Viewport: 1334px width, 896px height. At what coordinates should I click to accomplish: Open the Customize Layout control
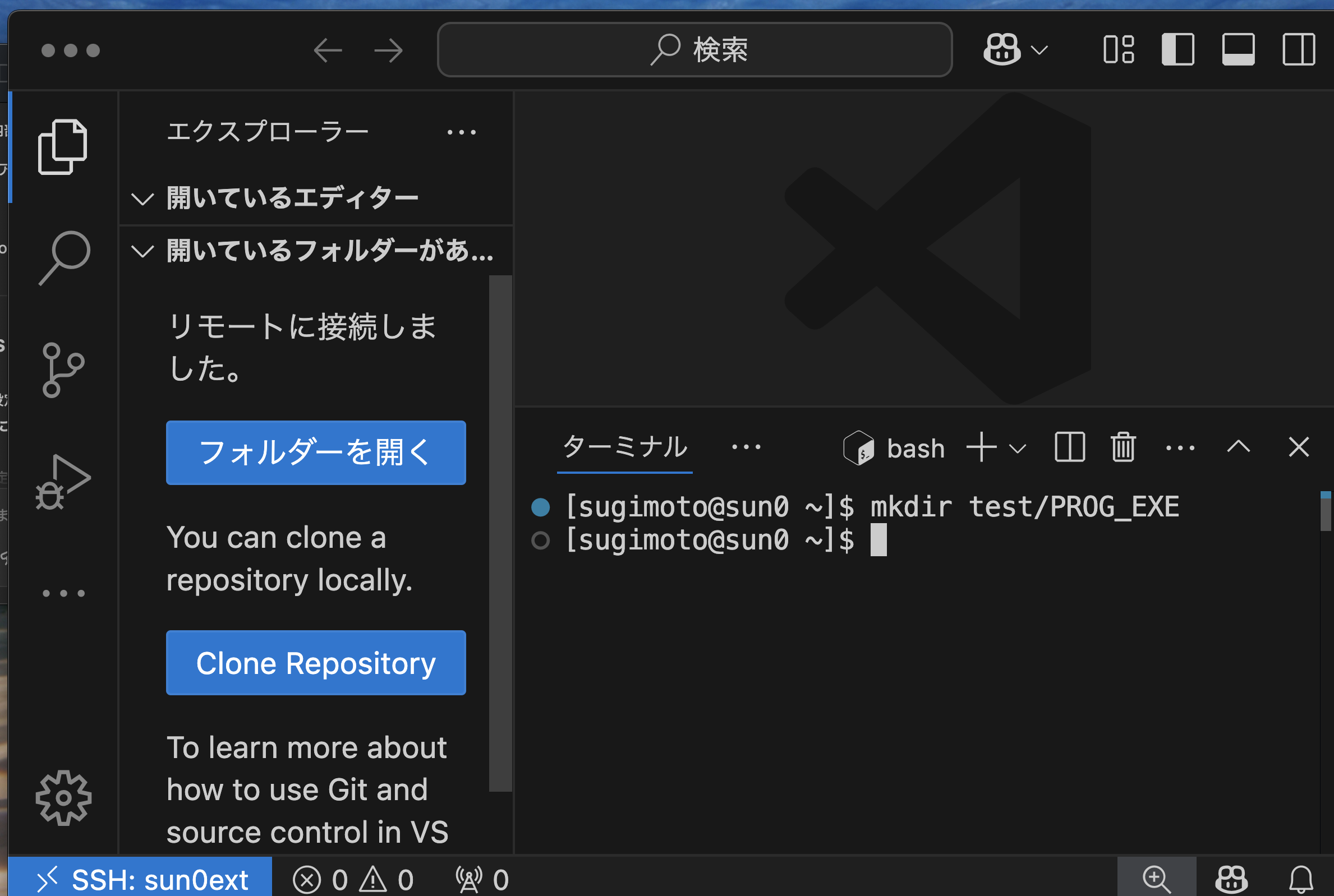[x=1119, y=50]
